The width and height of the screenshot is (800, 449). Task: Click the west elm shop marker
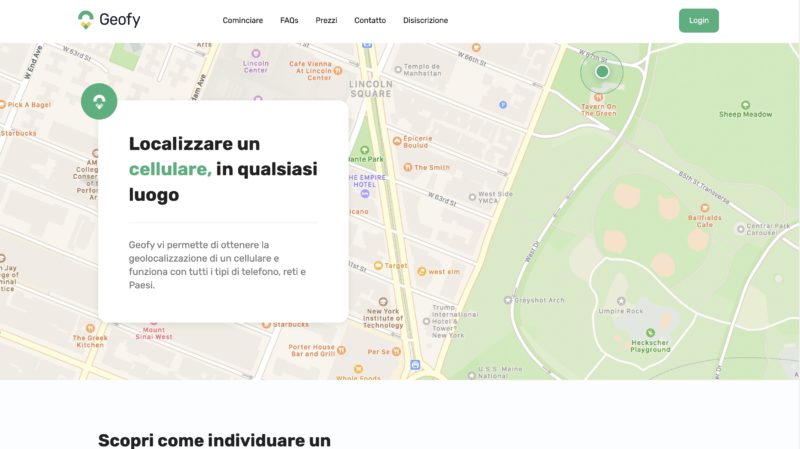tap(422, 271)
